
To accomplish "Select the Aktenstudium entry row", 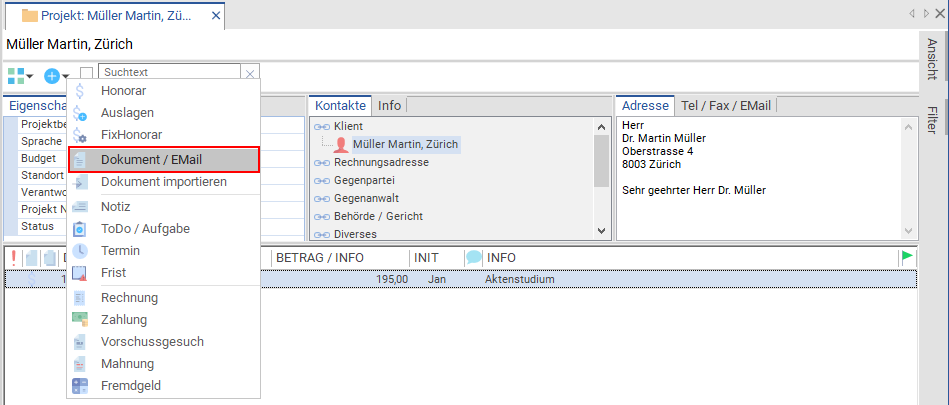I will [461, 279].
